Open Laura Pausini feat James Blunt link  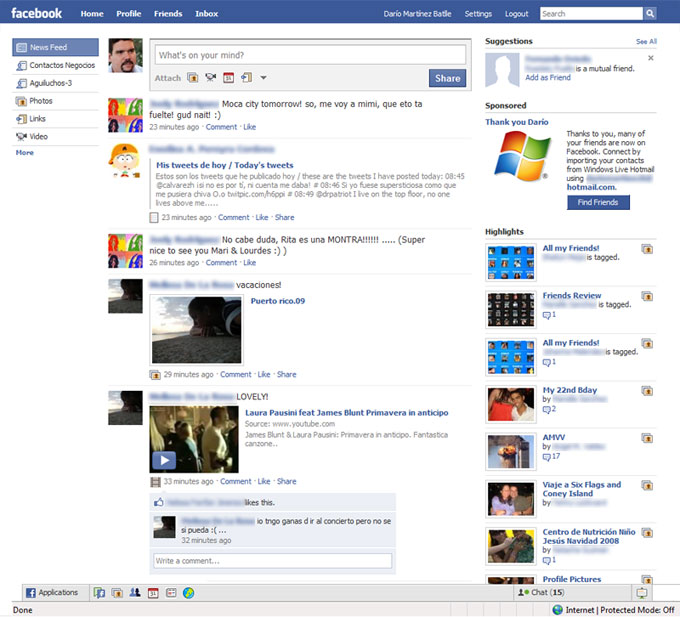pos(347,413)
